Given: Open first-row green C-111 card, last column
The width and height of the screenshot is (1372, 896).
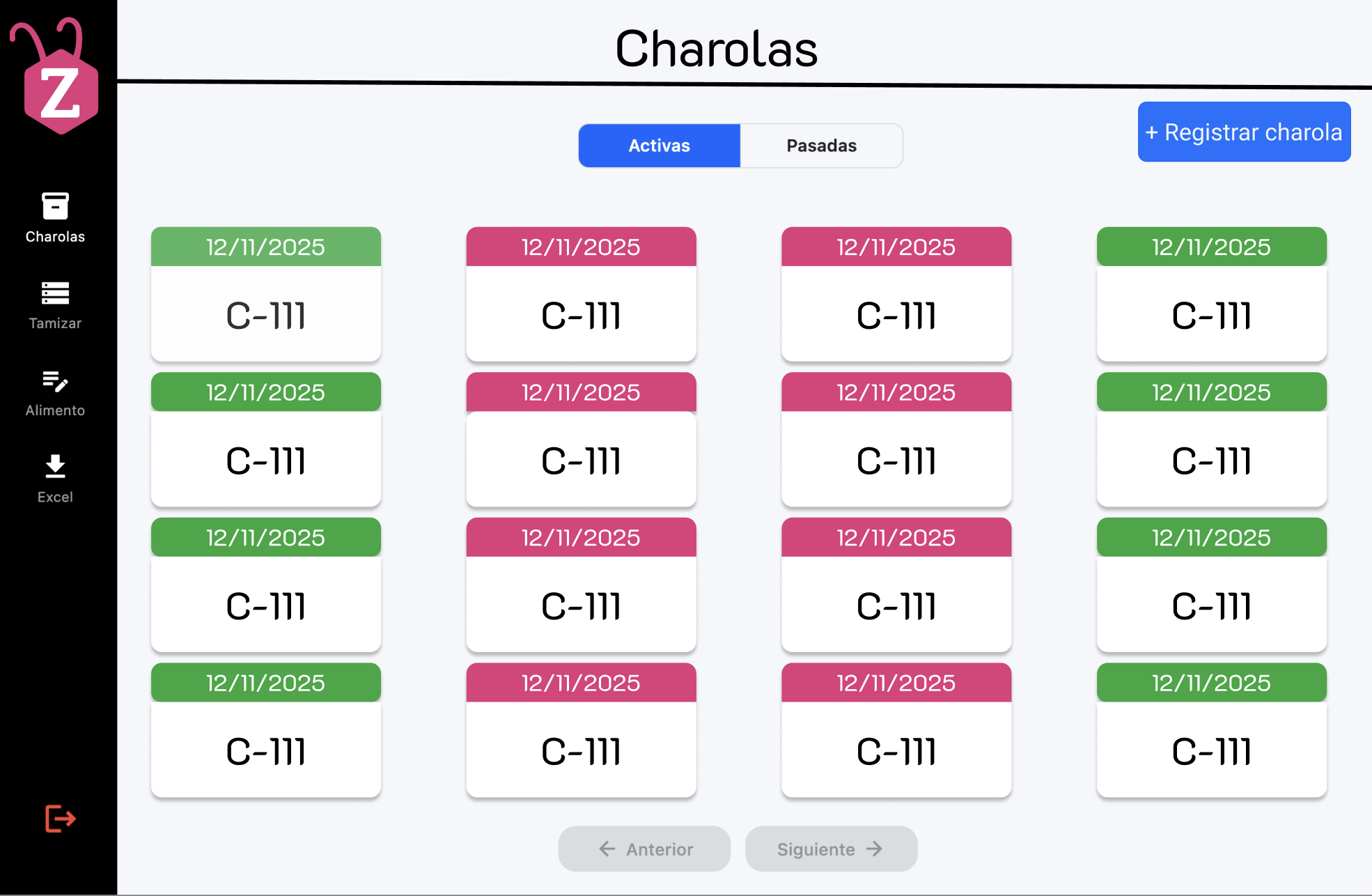Looking at the screenshot, I should (x=1212, y=294).
